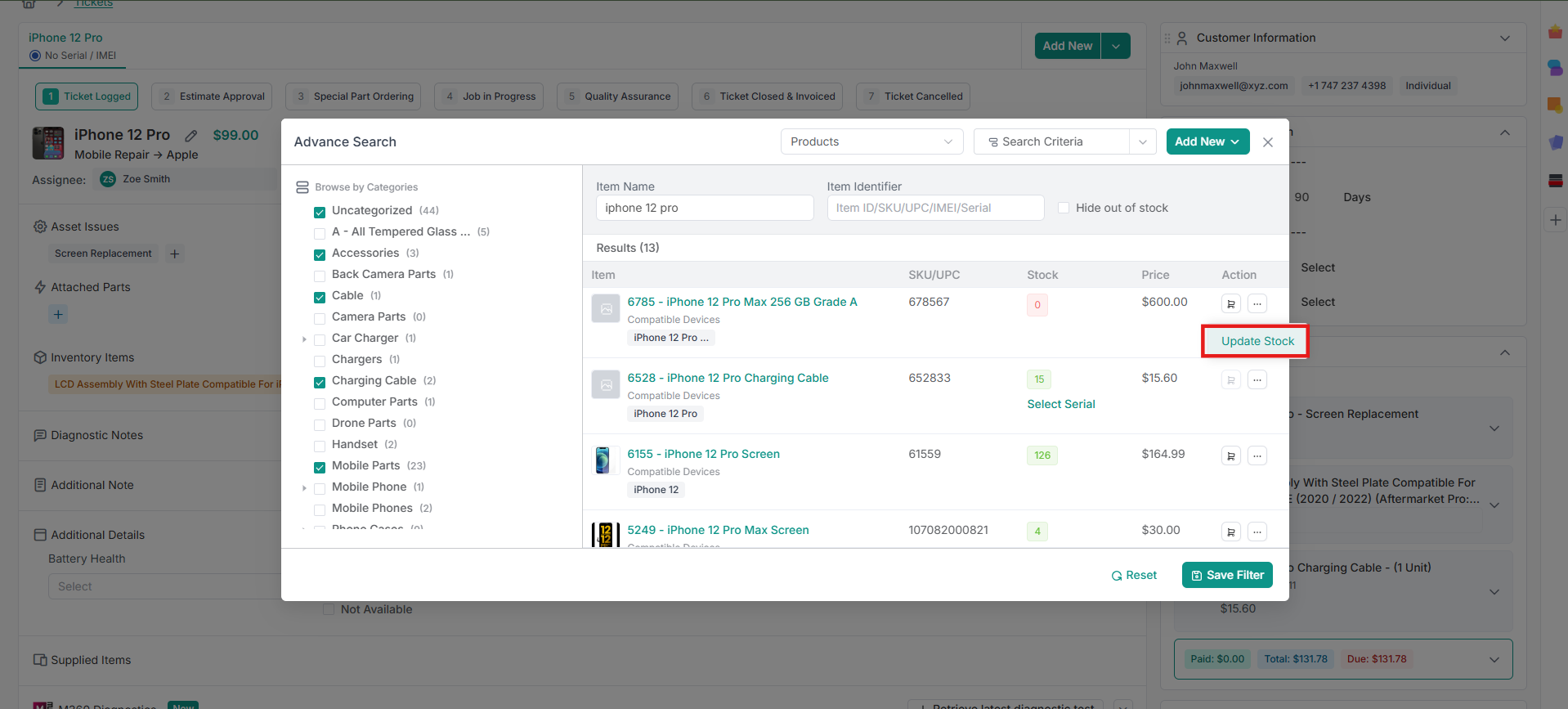
Task: Go to Job in Progress status step
Action: [489, 96]
